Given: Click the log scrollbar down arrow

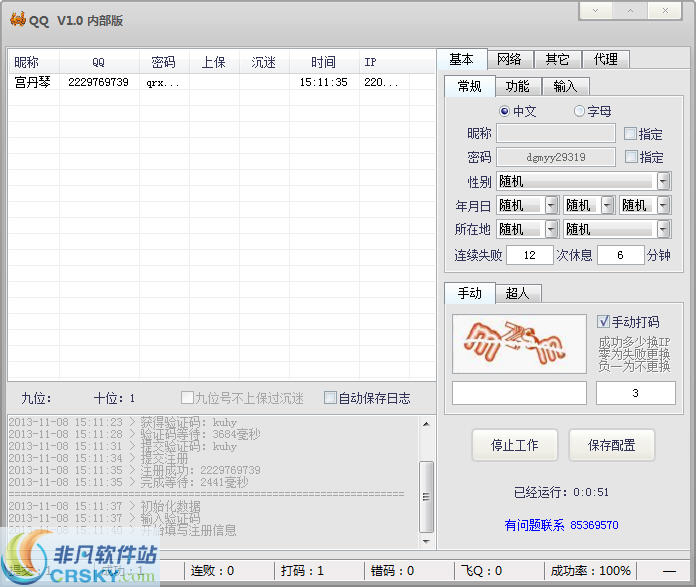Looking at the screenshot, I should (x=426, y=541).
